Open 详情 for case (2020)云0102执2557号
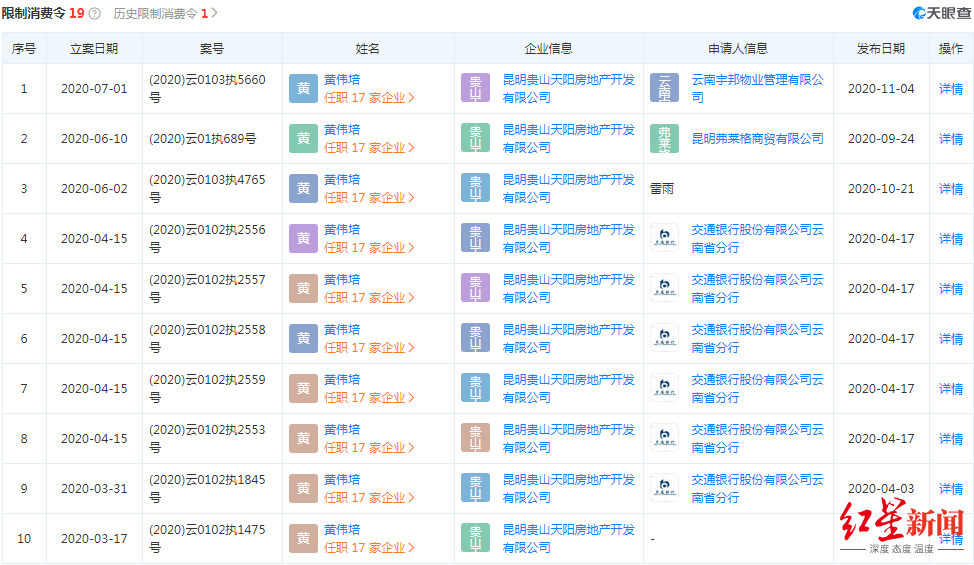 click(950, 289)
